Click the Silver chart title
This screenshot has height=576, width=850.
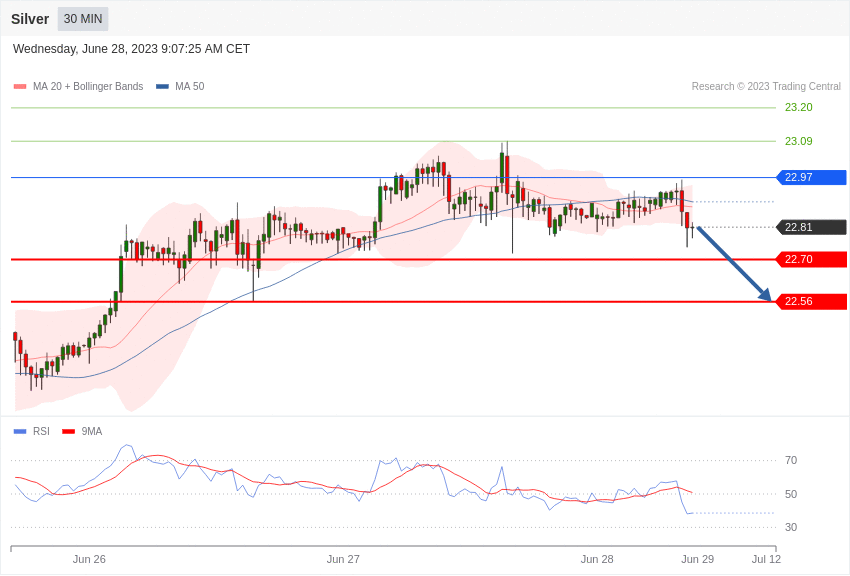[30, 19]
